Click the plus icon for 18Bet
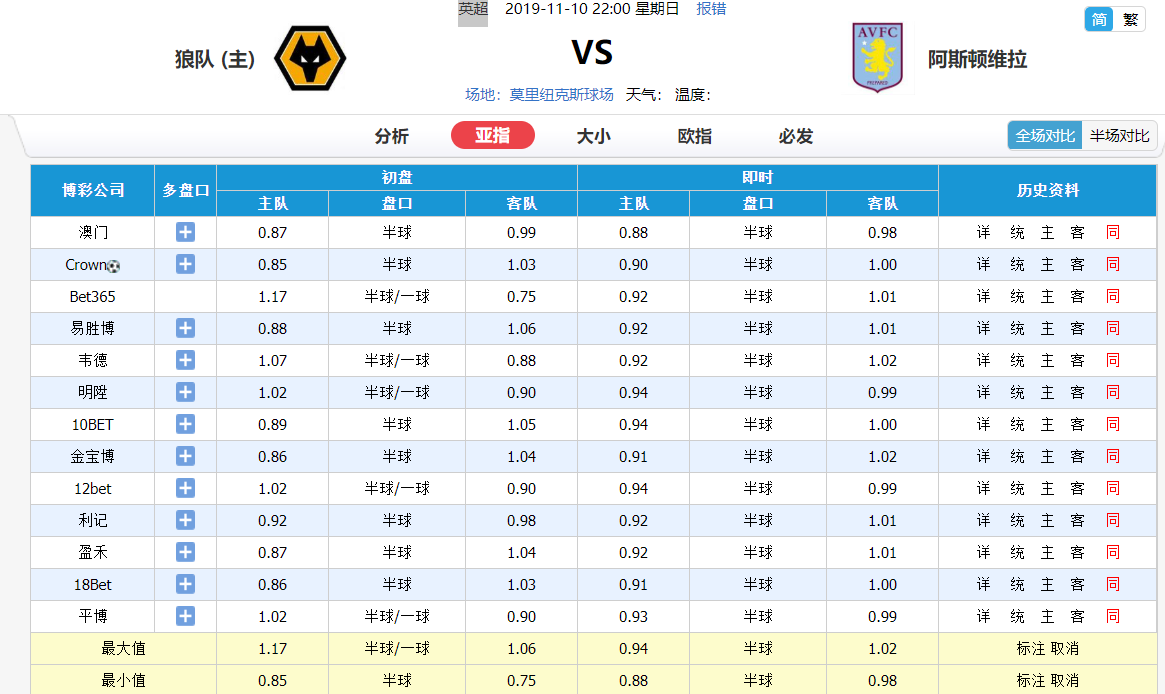1165x694 pixels. [185, 584]
